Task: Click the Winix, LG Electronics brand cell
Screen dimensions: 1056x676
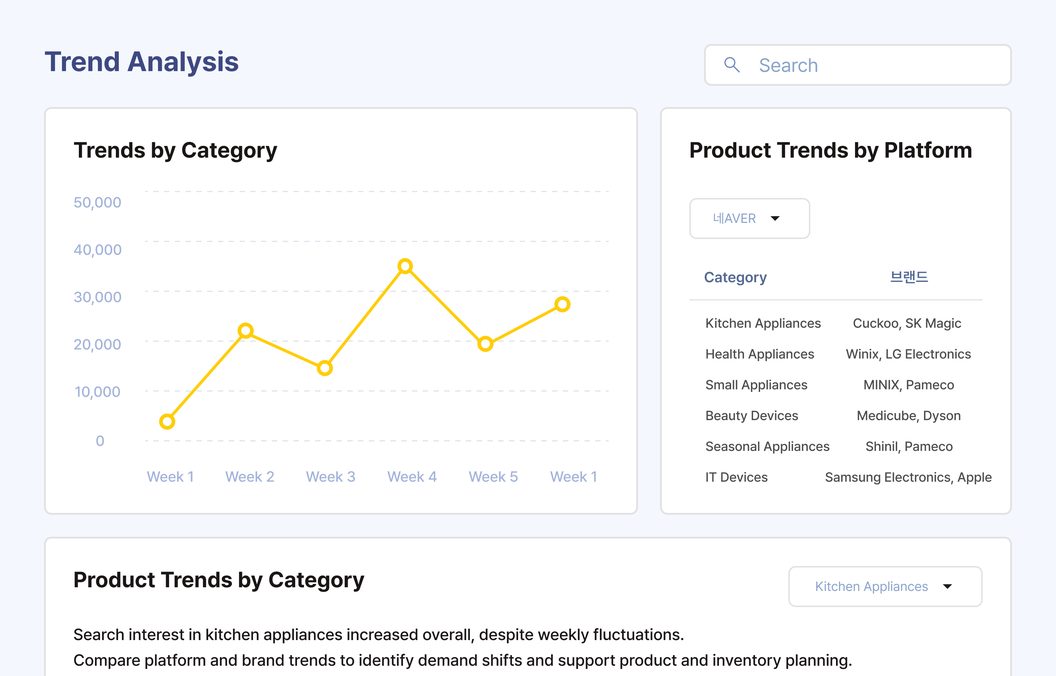Action: click(x=908, y=354)
